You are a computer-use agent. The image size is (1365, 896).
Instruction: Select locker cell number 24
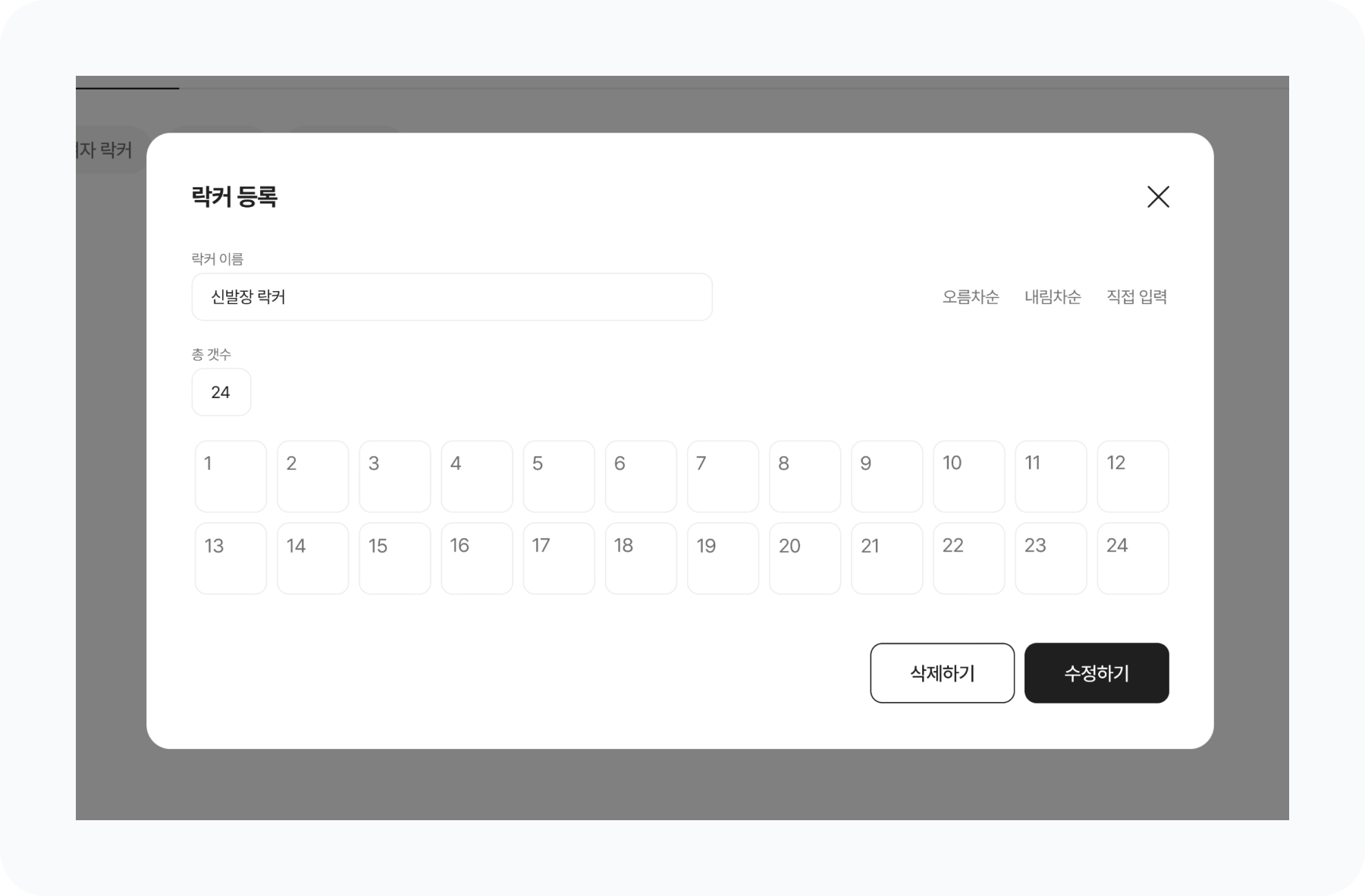1133,559
